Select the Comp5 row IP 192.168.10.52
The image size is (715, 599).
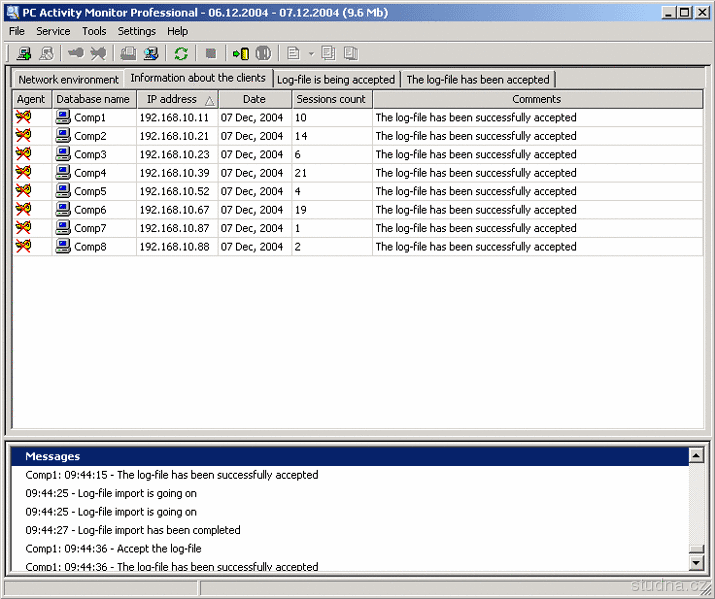tap(174, 191)
